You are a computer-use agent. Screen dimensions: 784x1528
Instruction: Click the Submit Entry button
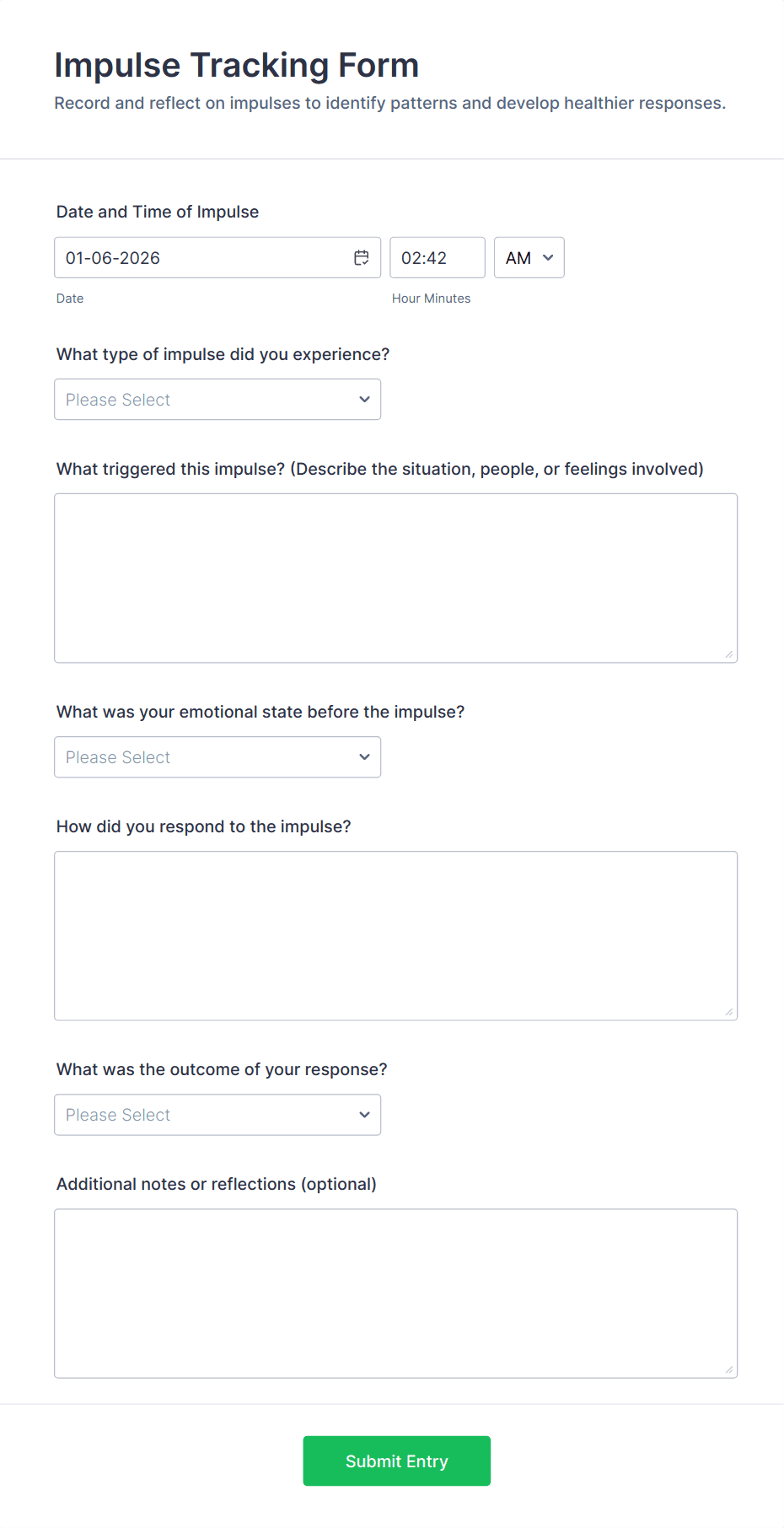[396, 1461]
